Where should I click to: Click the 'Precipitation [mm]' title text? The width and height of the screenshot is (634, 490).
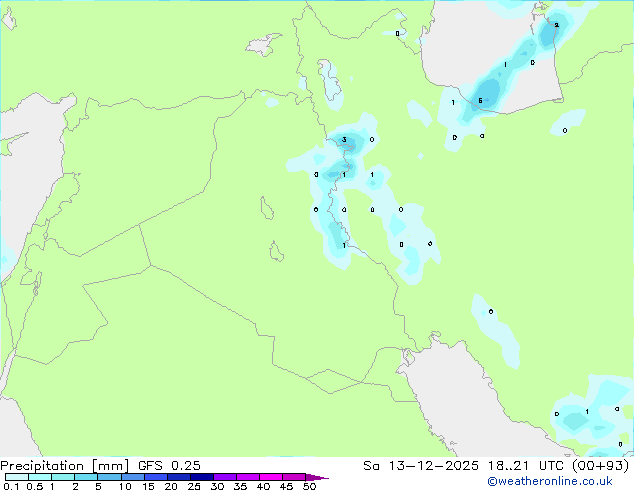64,466
